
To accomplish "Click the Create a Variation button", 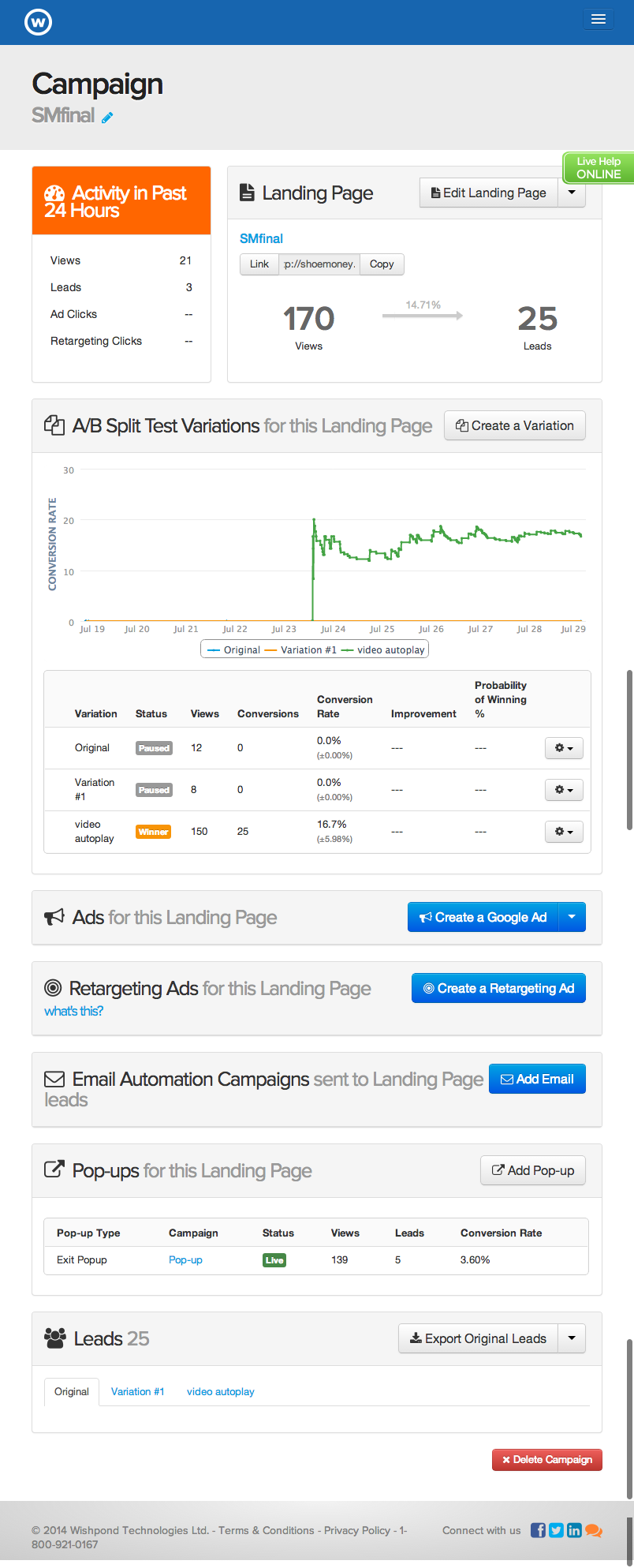I will 514,425.
